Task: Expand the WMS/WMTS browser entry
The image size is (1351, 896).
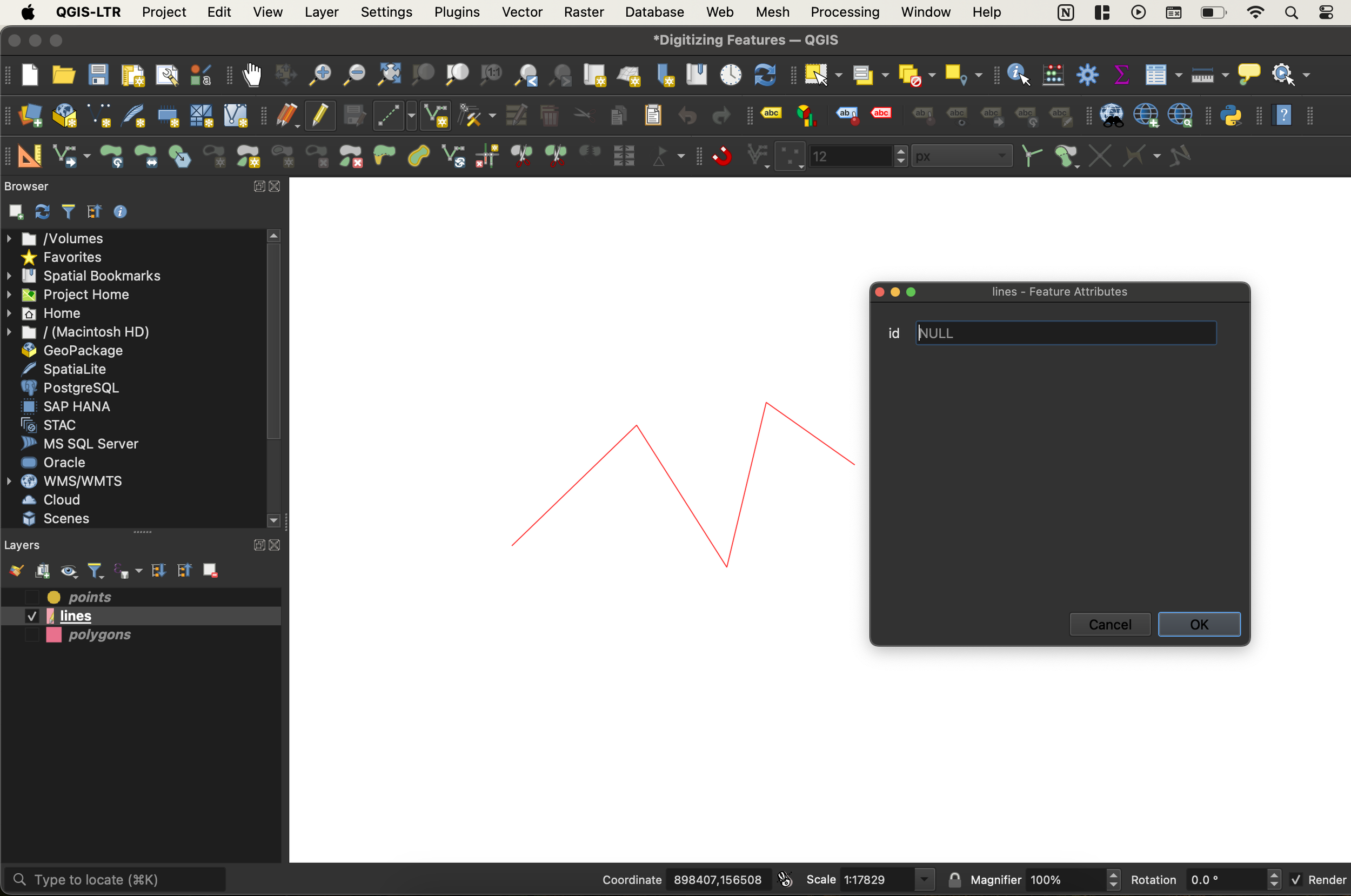Action: (x=9, y=481)
